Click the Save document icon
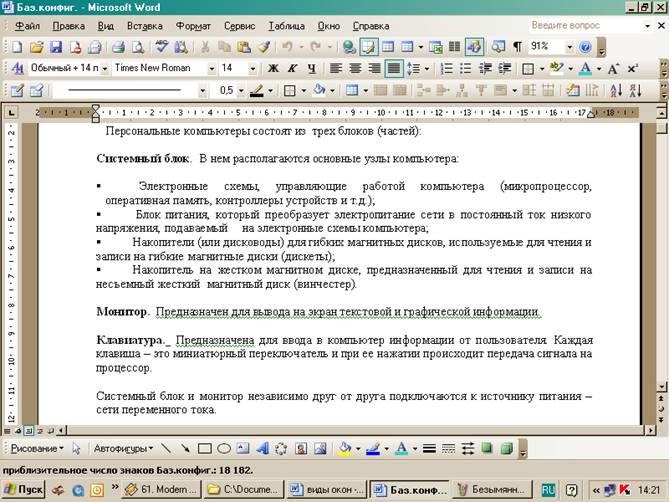Viewport: 669px width, 502px height. pyautogui.click(x=56, y=47)
